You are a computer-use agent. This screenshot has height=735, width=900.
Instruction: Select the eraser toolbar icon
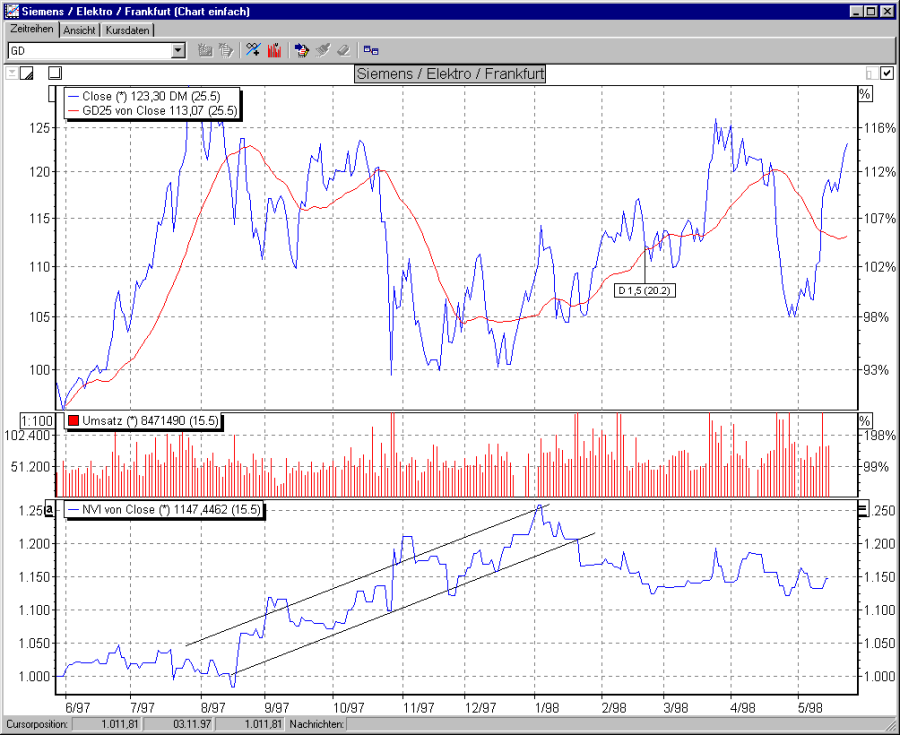click(344, 49)
